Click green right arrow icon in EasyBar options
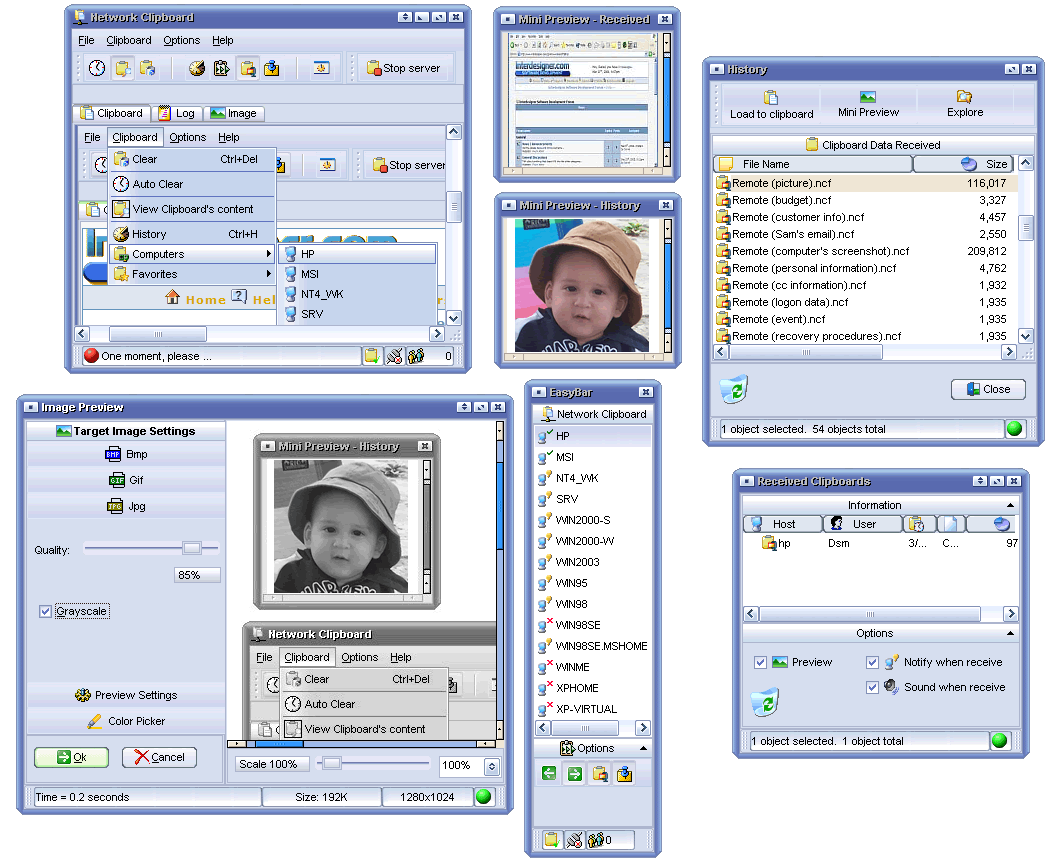Image resolution: width=1053 pixels, height=867 pixels. (x=574, y=773)
